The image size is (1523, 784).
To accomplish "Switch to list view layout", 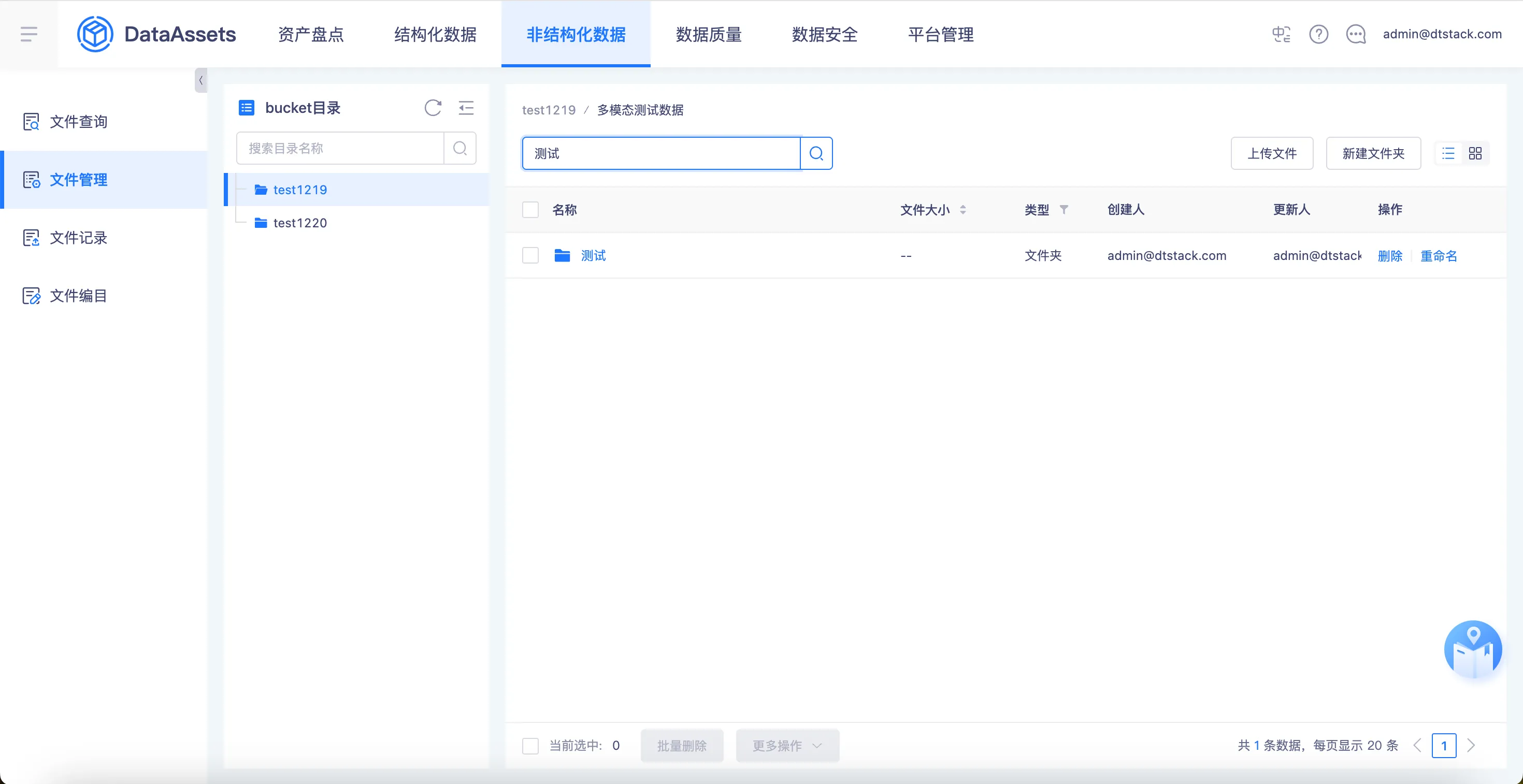I will coord(1448,154).
